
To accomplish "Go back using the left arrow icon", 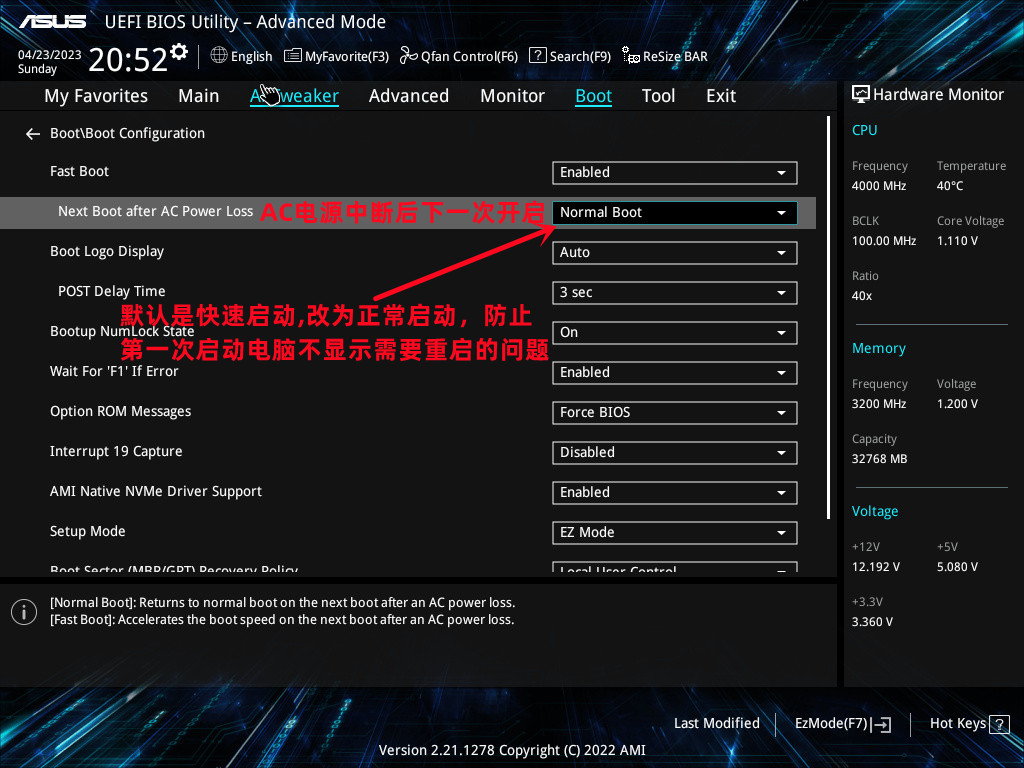I will tap(33, 134).
